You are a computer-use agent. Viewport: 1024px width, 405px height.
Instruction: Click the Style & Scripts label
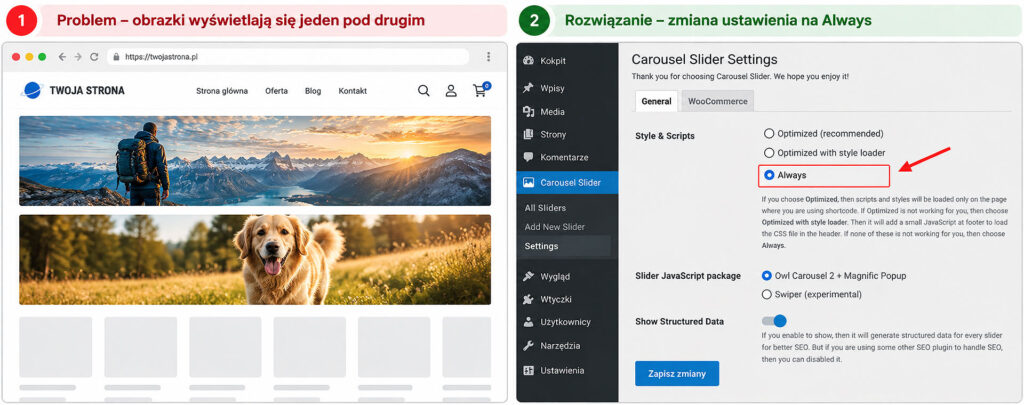tap(665, 136)
